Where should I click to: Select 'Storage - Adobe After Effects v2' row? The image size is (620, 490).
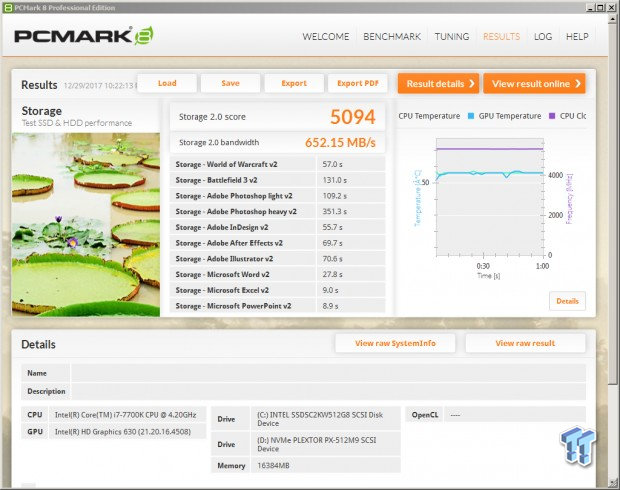277,243
